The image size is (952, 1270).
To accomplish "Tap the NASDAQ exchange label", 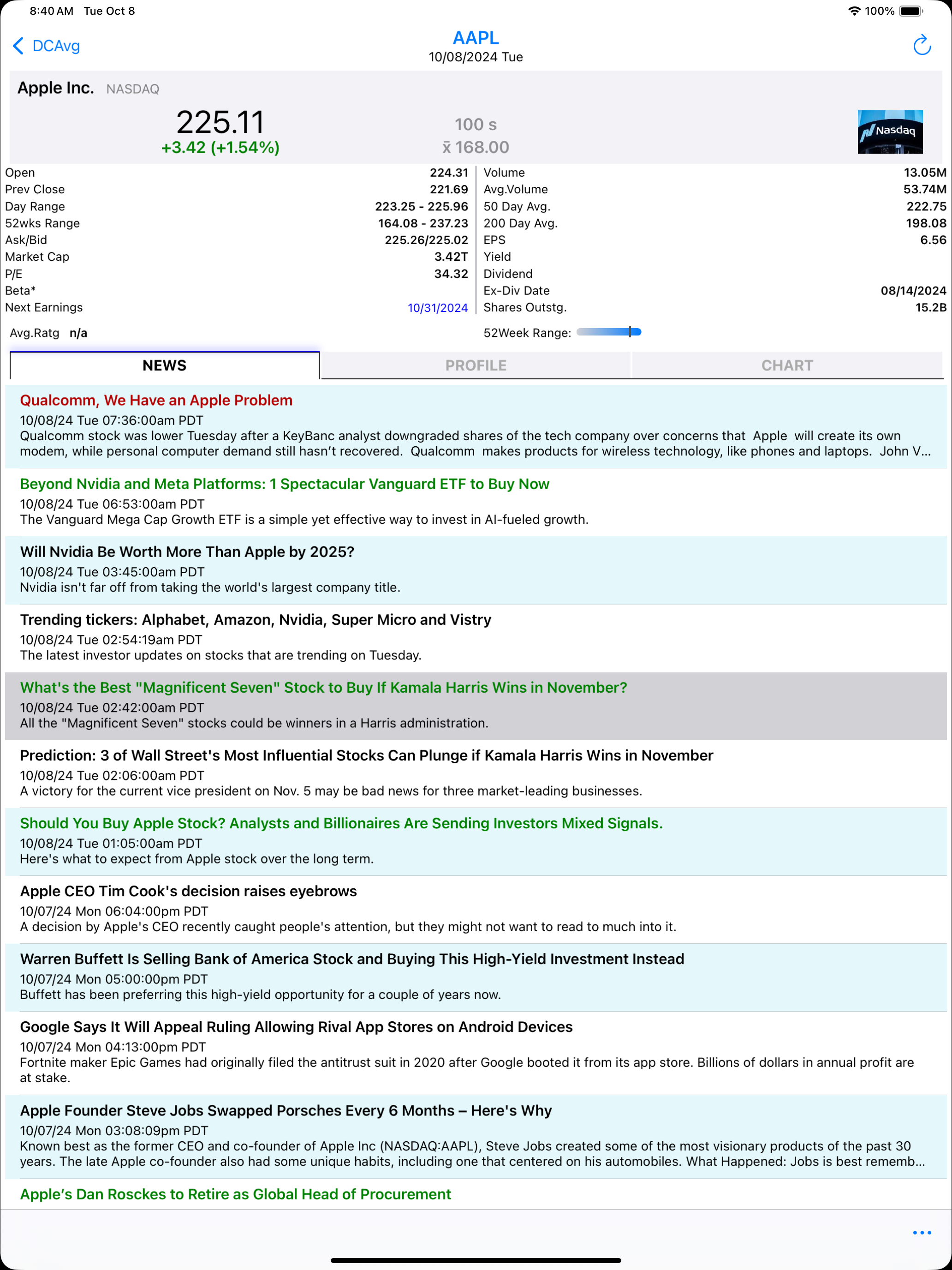I will click(x=132, y=89).
